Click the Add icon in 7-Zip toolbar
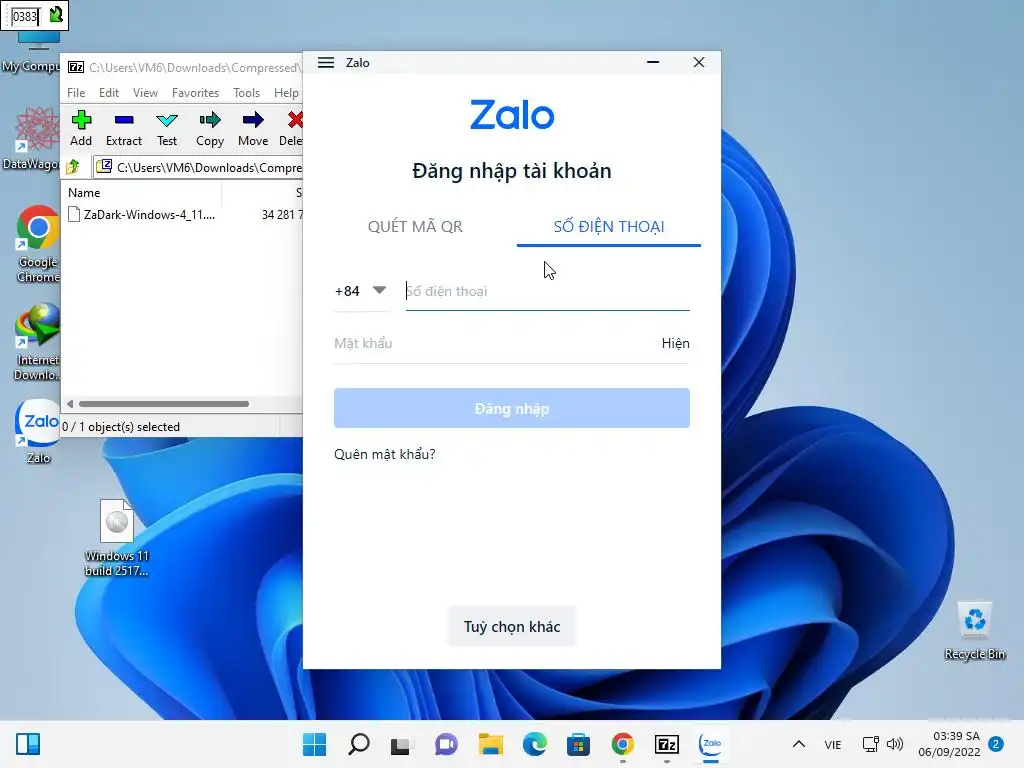Image resolution: width=1024 pixels, height=768 pixels. click(x=81, y=129)
